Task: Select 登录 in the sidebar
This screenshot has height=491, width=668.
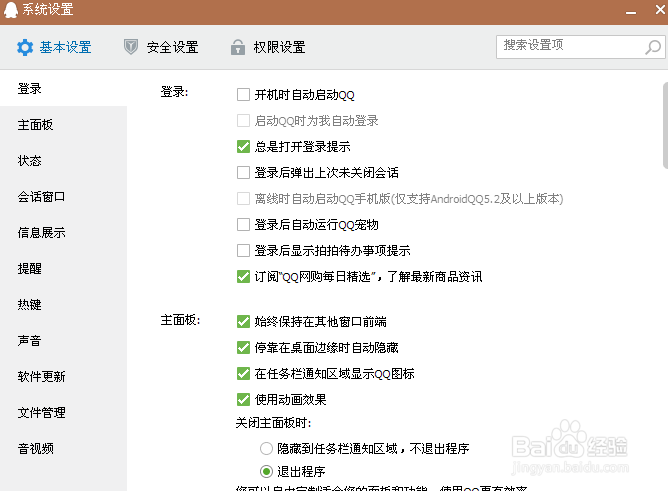Action: pos(63,89)
